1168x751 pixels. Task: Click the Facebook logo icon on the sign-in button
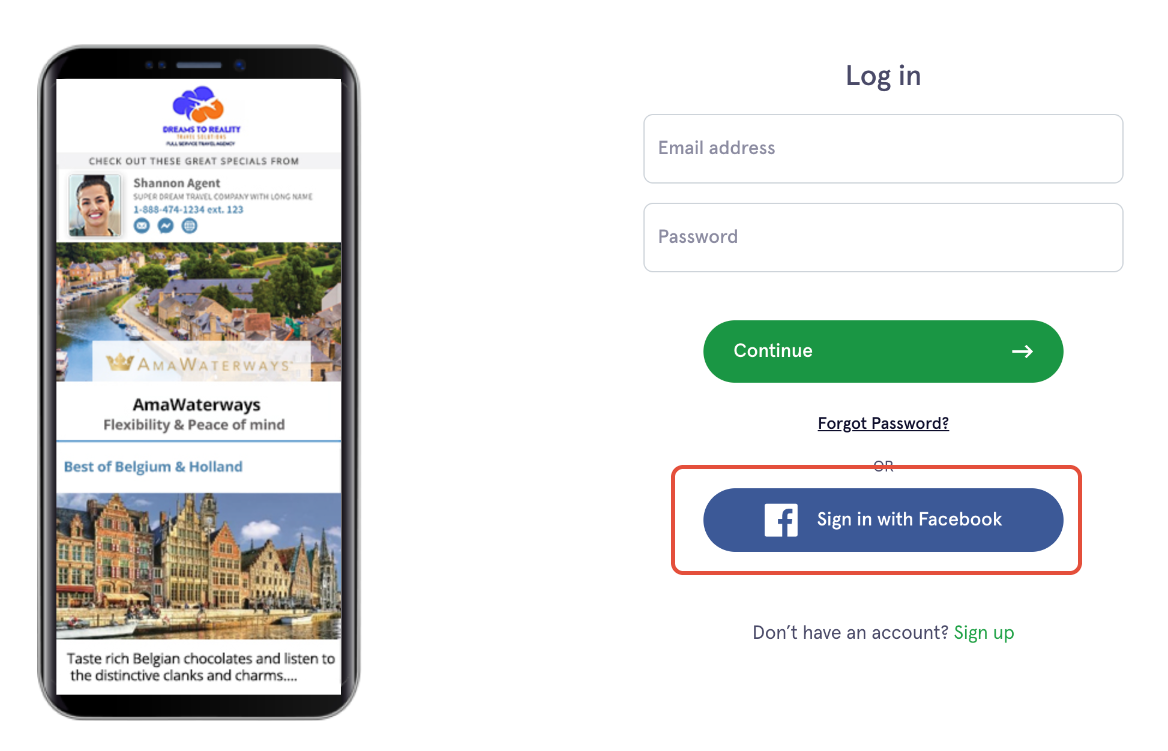pos(781,520)
